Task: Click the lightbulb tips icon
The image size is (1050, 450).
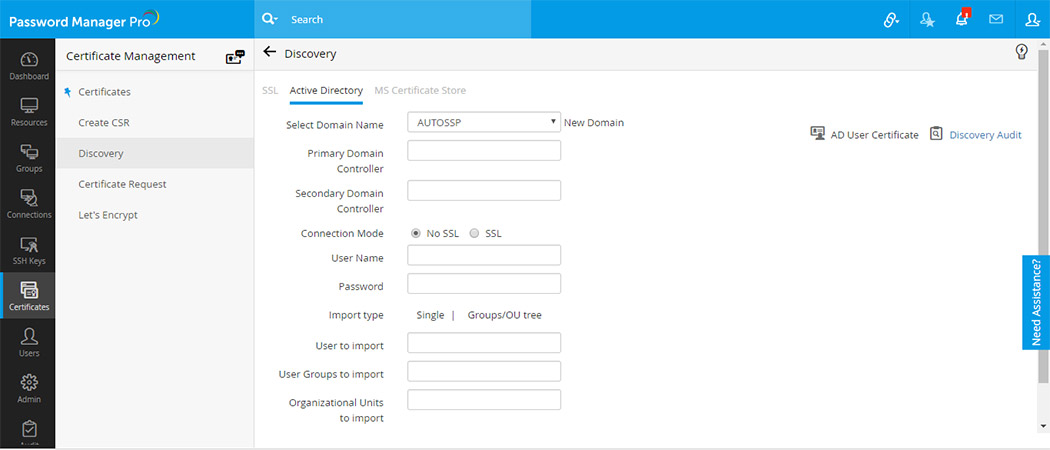Action: point(1022,52)
